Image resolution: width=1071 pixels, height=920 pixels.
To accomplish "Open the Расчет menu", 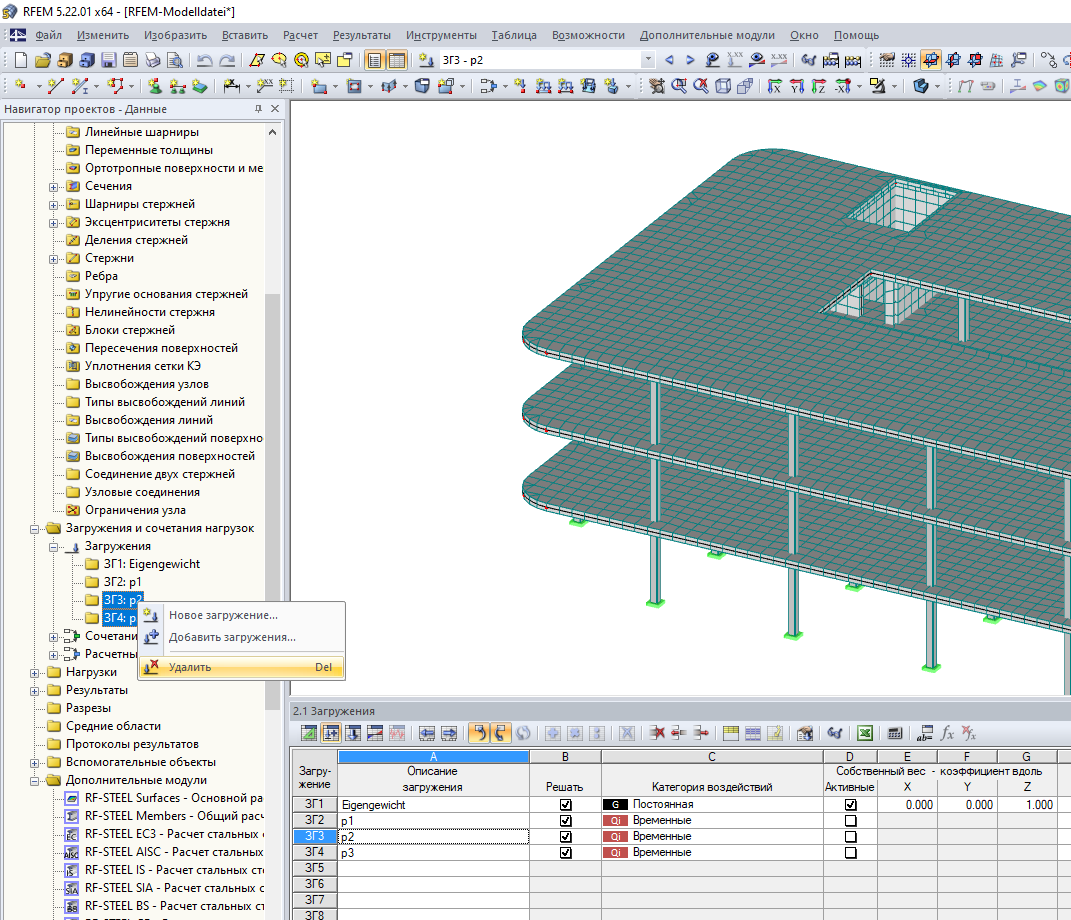I will [301, 35].
